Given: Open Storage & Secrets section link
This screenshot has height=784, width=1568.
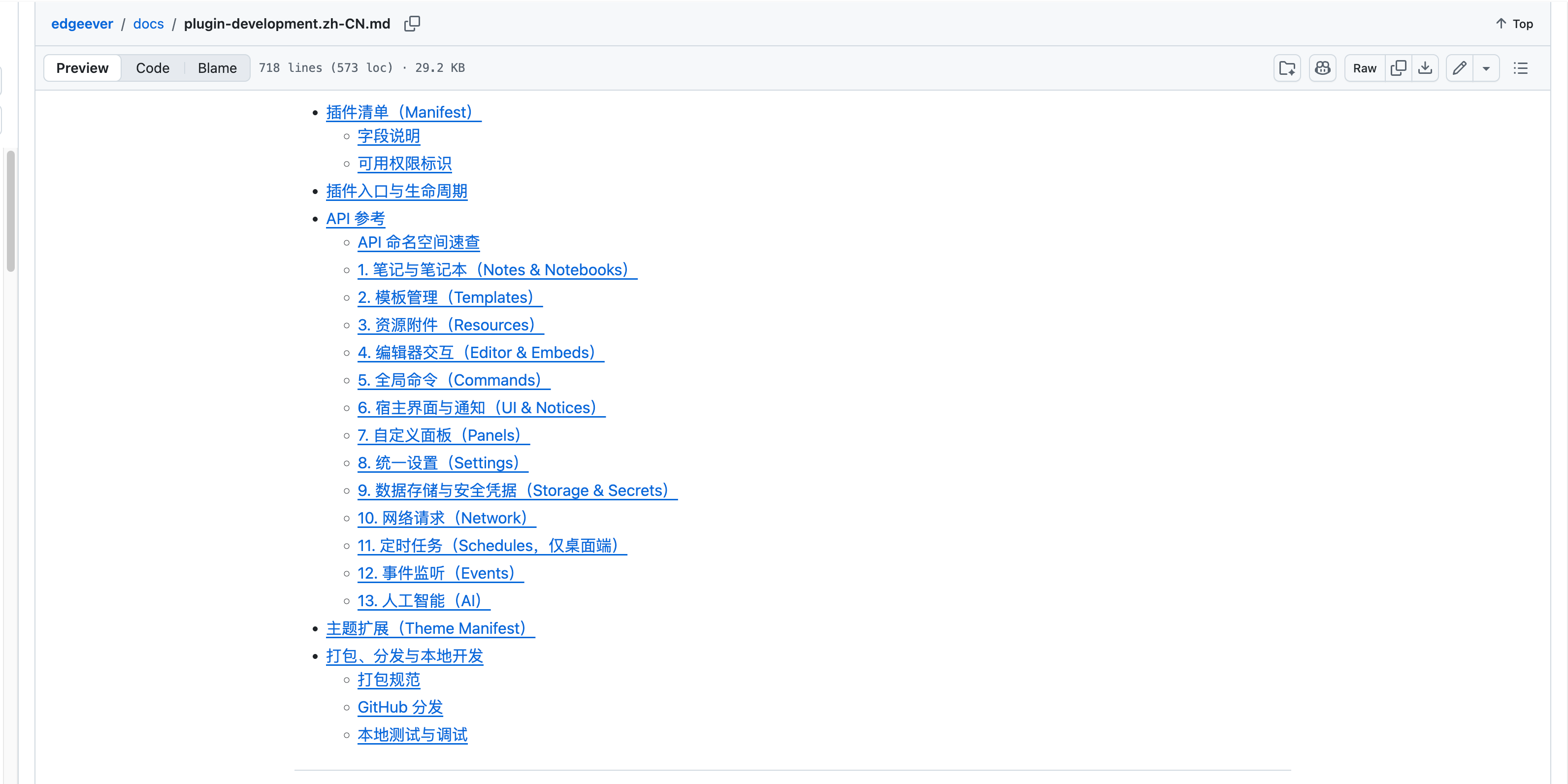Looking at the screenshot, I should 518,490.
